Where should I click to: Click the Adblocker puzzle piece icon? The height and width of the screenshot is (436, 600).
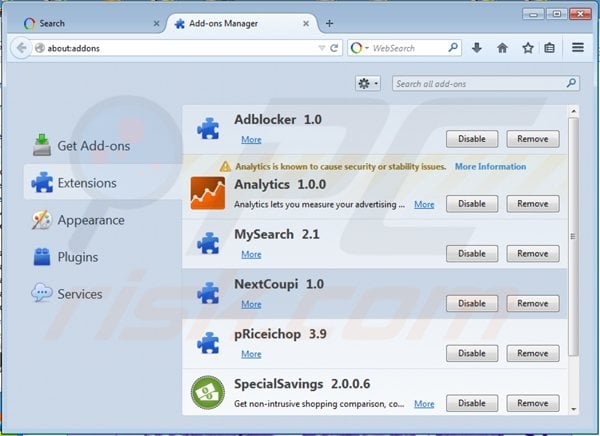coord(208,128)
